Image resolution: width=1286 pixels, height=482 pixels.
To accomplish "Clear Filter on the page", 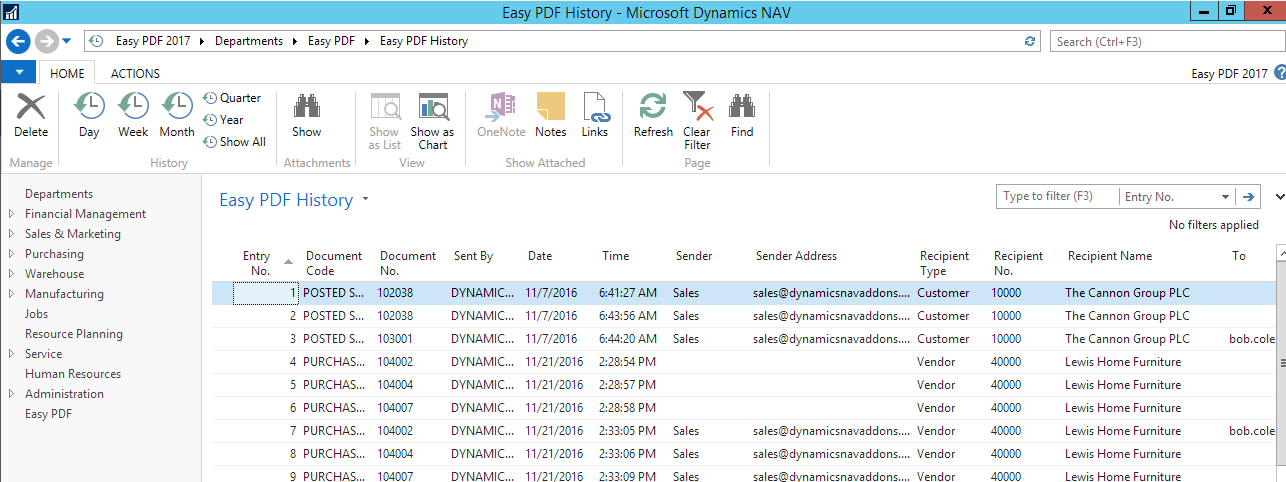I will (697, 122).
